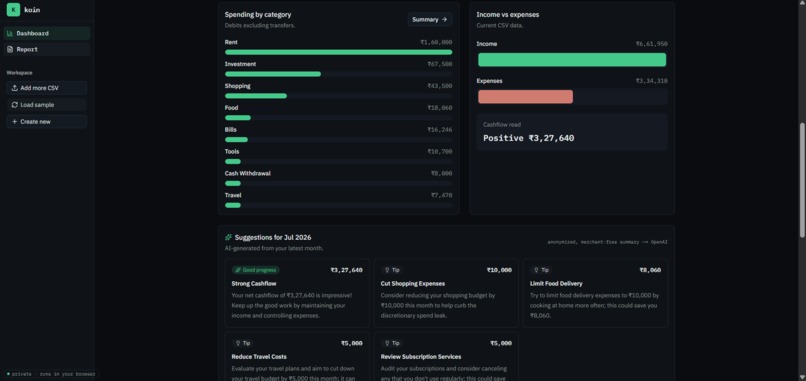Click the plus icon beside Create new
Screen dimensions: 806x381
(x=14, y=122)
